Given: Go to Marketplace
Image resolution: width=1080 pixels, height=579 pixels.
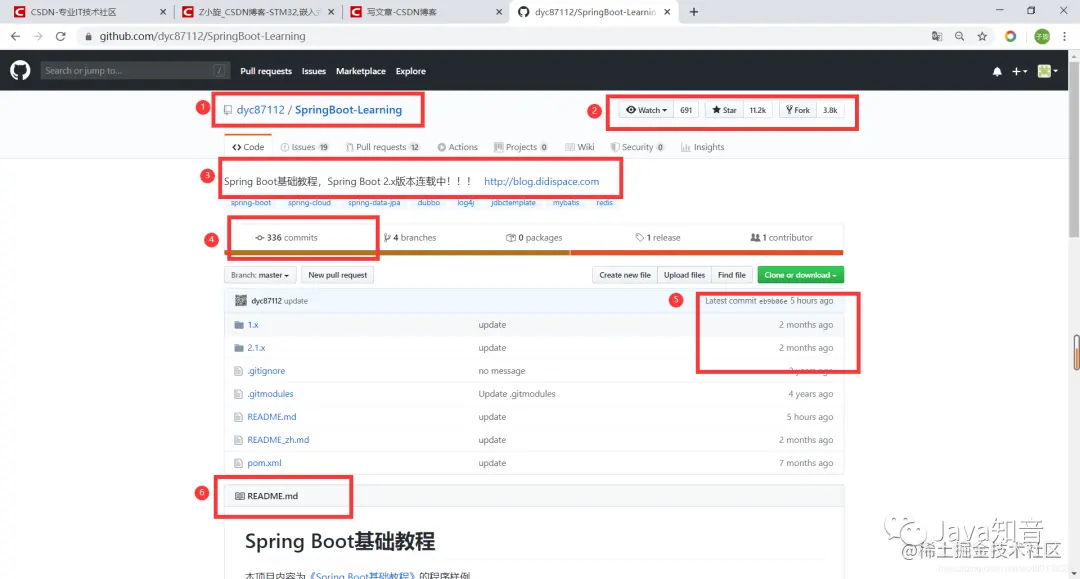Looking at the screenshot, I should point(360,71).
